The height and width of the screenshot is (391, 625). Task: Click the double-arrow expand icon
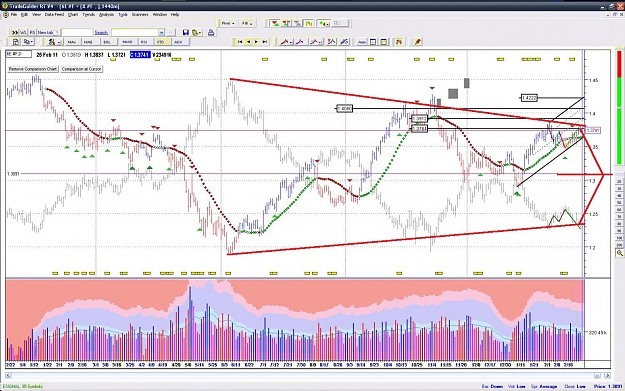coord(14,32)
